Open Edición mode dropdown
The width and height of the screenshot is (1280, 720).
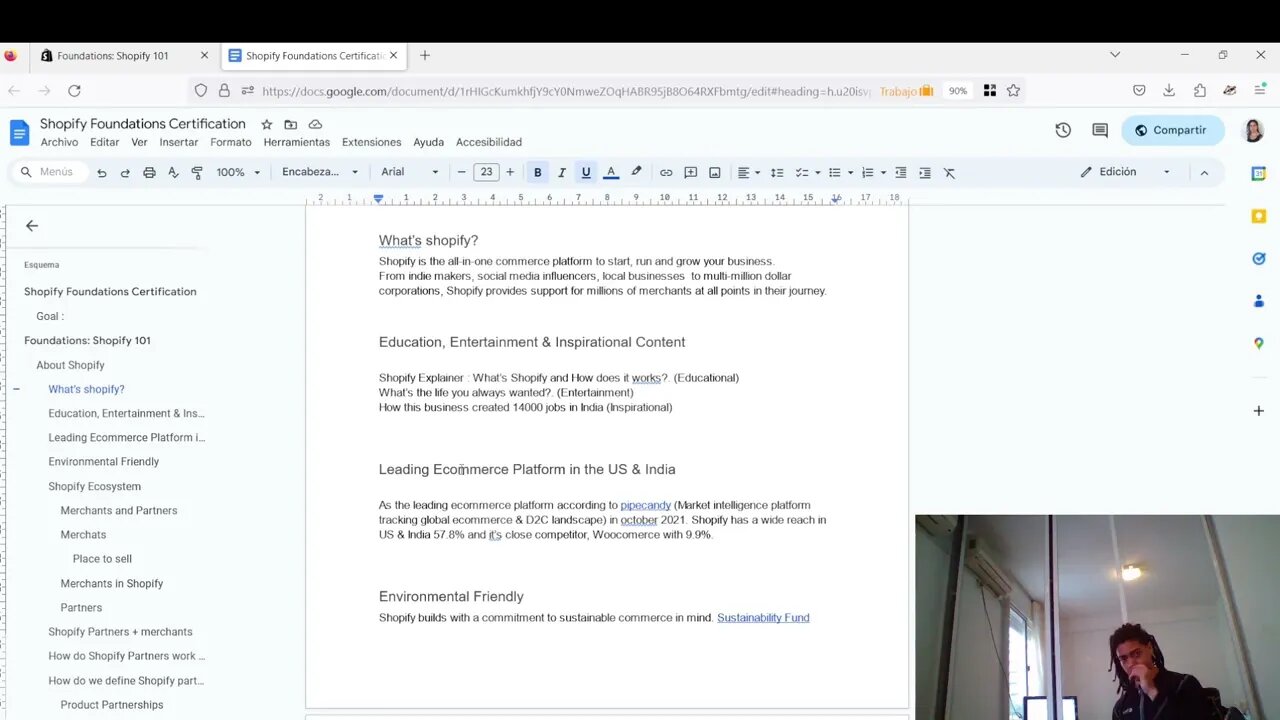click(x=1125, y=172)
